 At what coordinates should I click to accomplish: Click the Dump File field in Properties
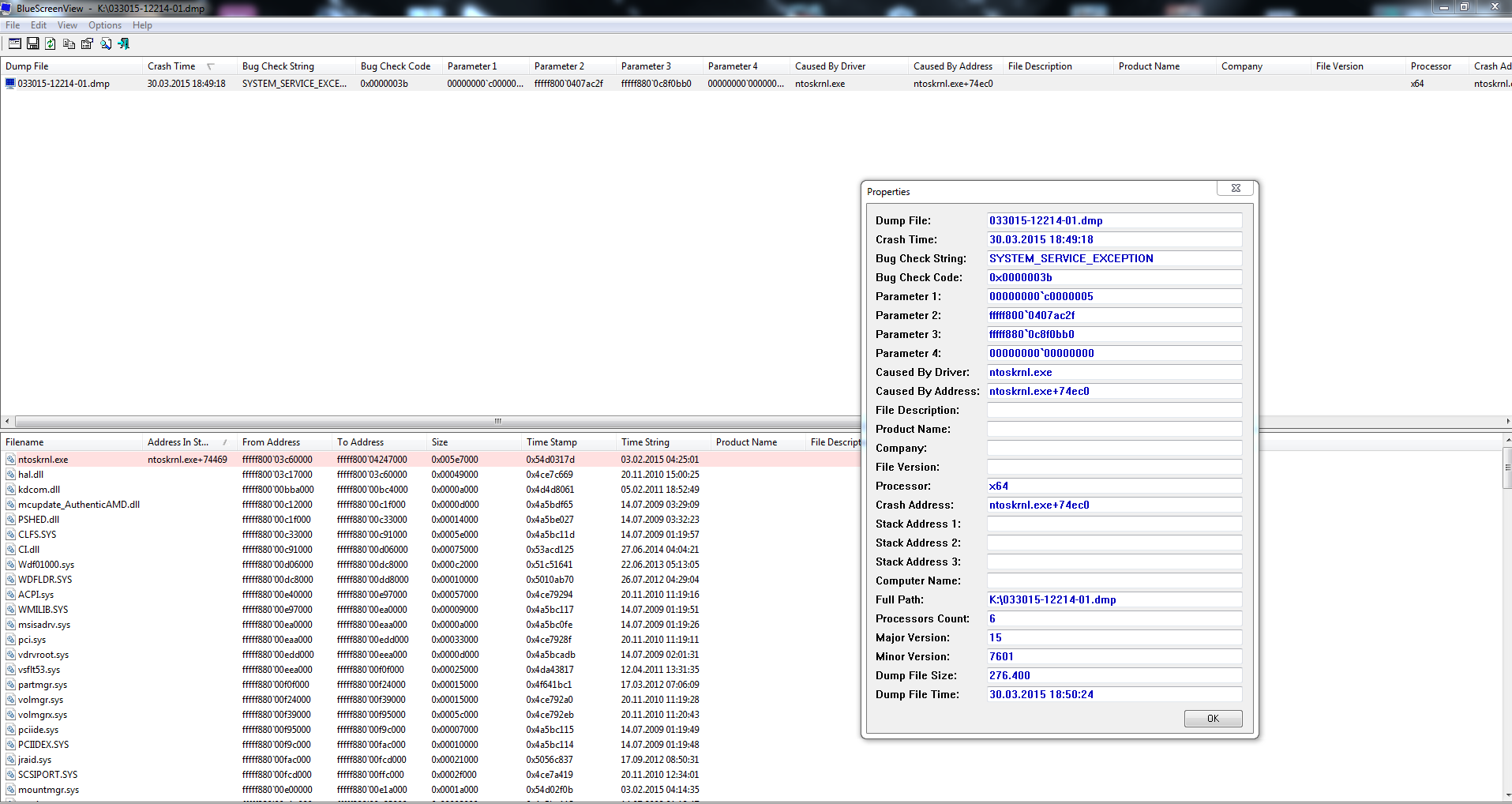[1114, 221]
